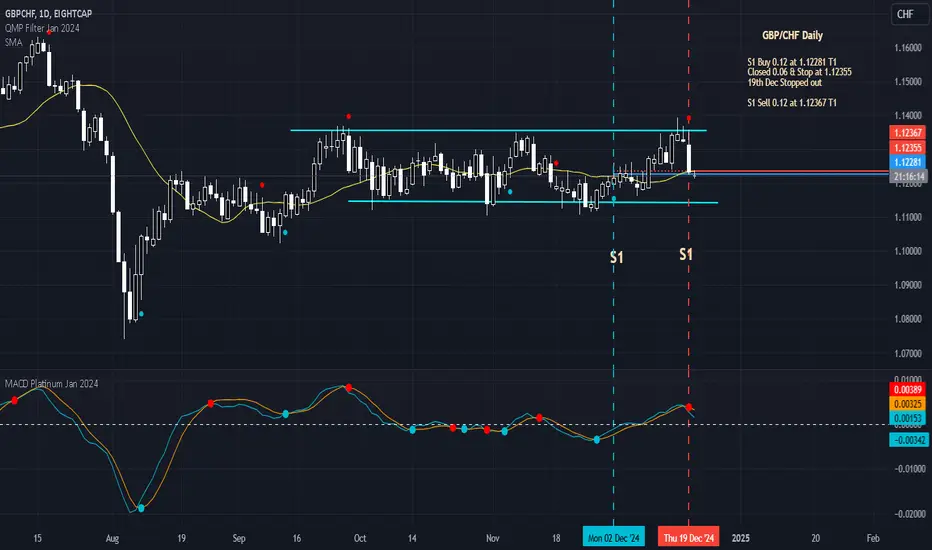Click the Oct time axis label

pos(360,538)
